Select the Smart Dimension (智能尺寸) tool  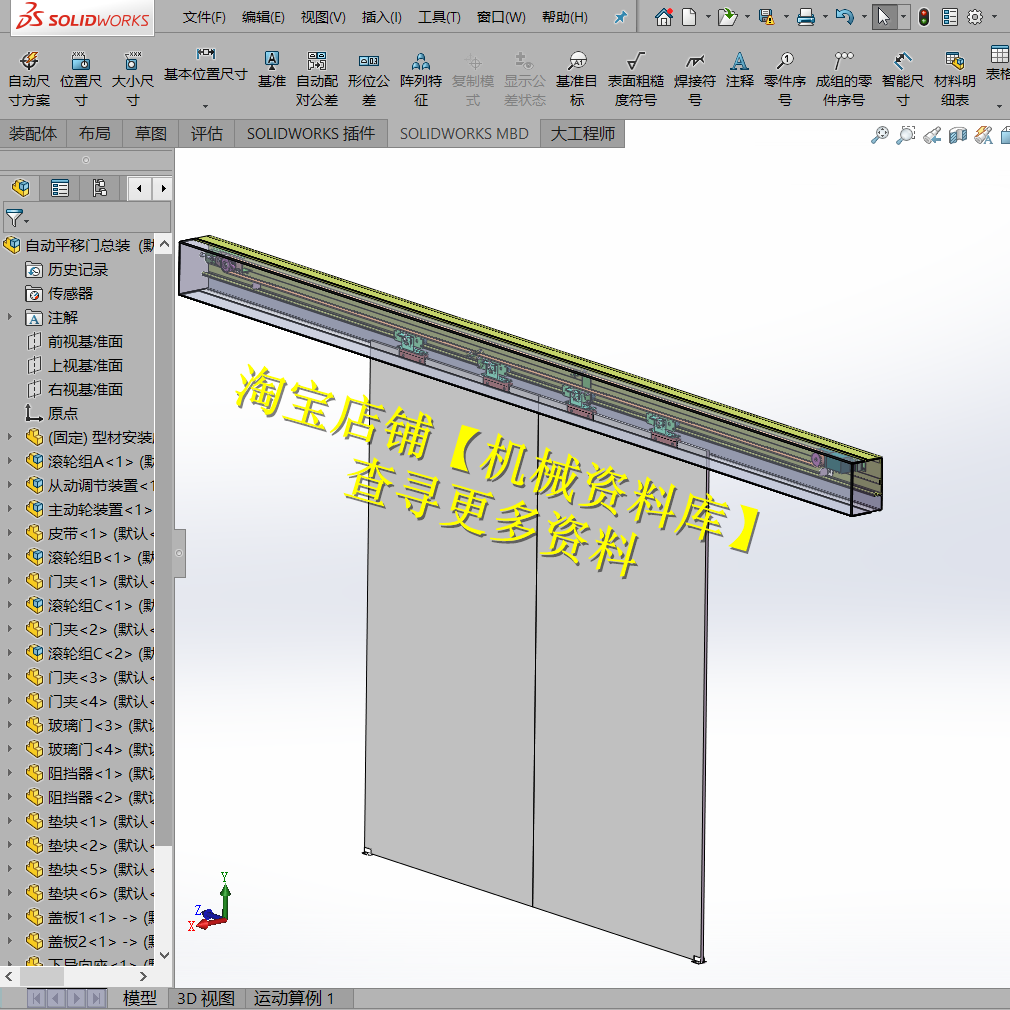pyautogui.click(x=902, y=79)
